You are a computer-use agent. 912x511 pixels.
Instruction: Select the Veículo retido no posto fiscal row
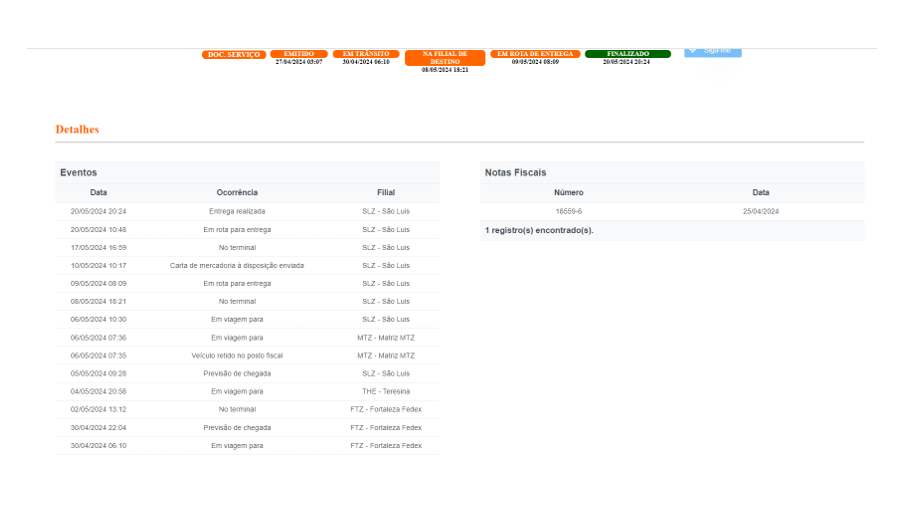(237, 355)
